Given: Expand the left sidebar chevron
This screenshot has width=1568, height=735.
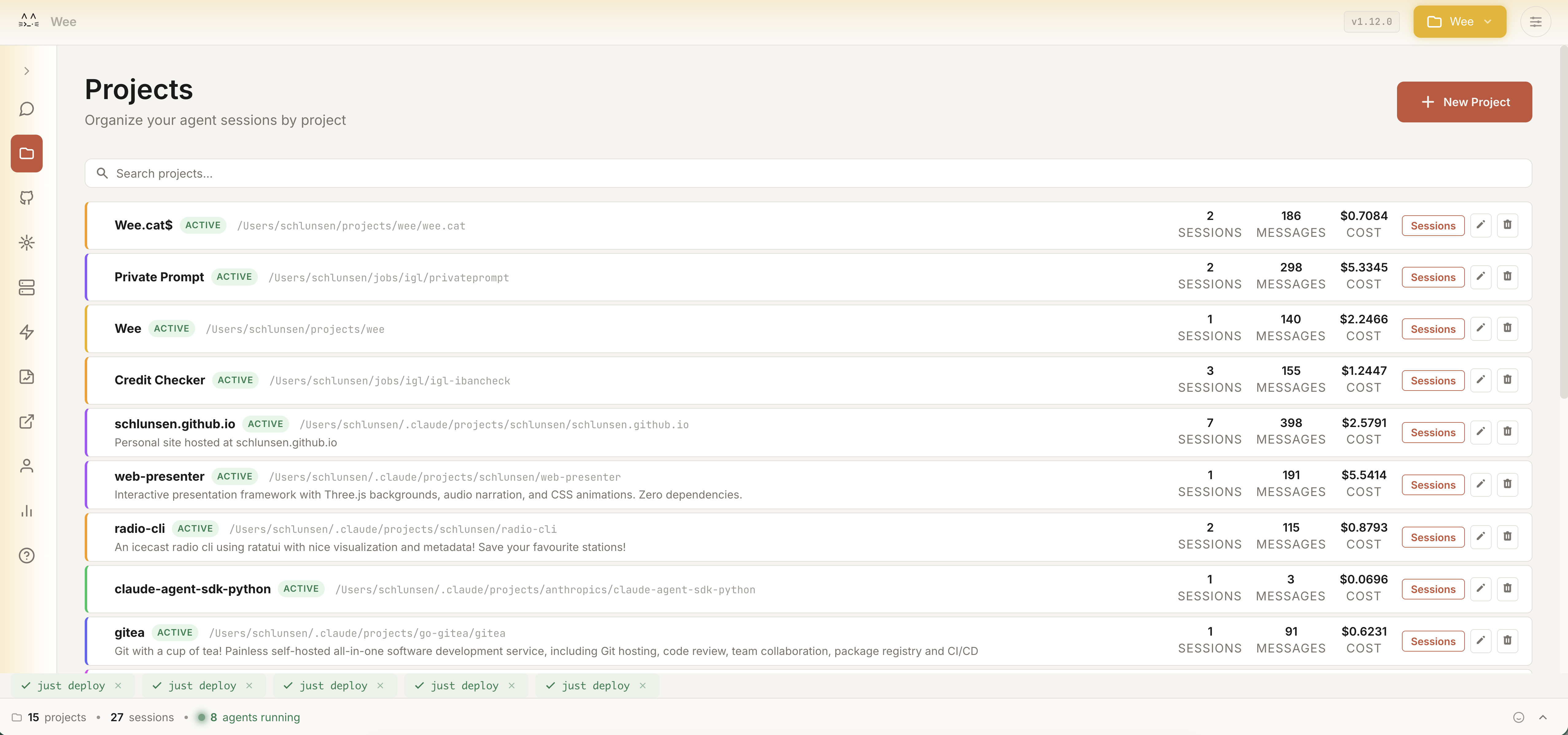Looking at the screenshot, I should [x=26, y=71].
